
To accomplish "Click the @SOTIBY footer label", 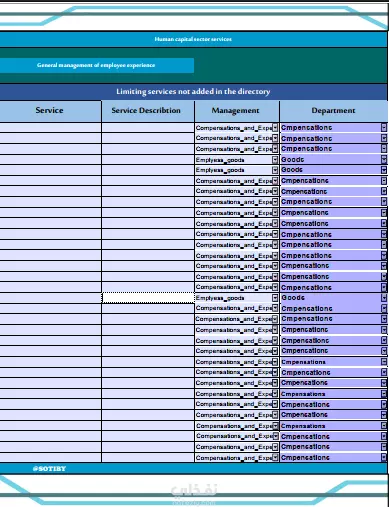I will pyautogui.click(x=49, y=469).
